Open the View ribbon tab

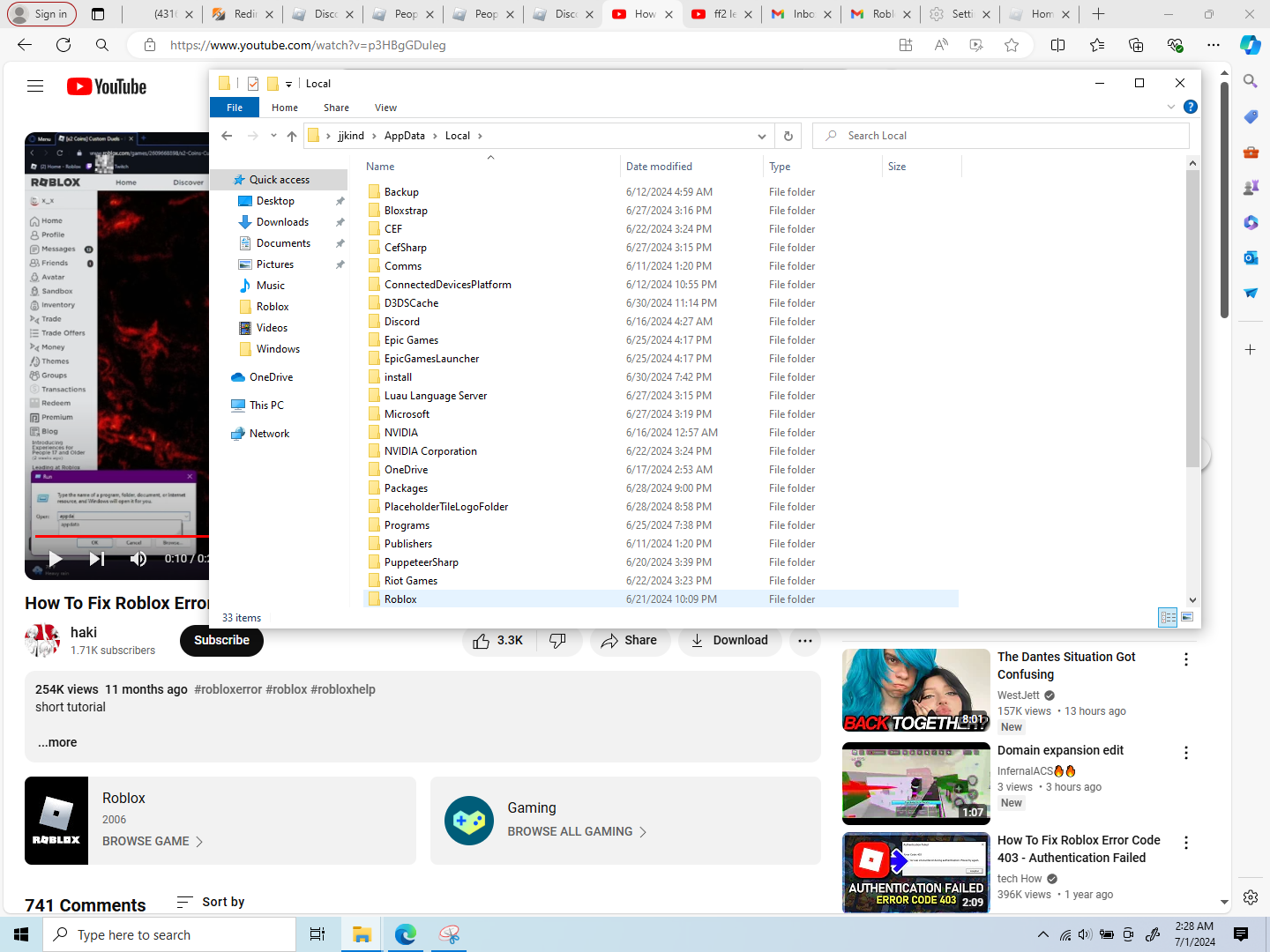(385, 108)
